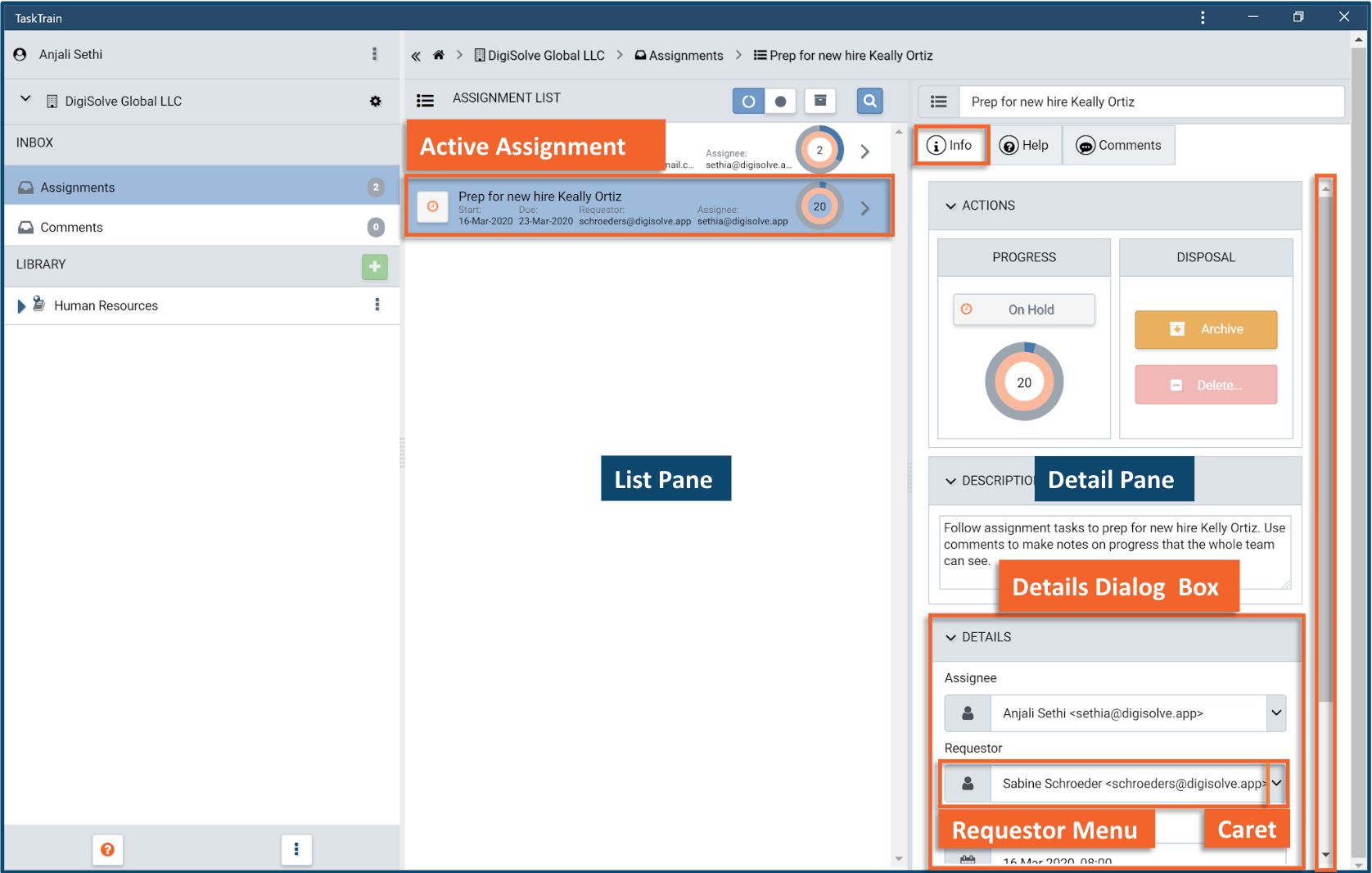Click the orange help question mark icon
Image resolution: width=1372 pixels, height=873 pixels.
point(107,849)
